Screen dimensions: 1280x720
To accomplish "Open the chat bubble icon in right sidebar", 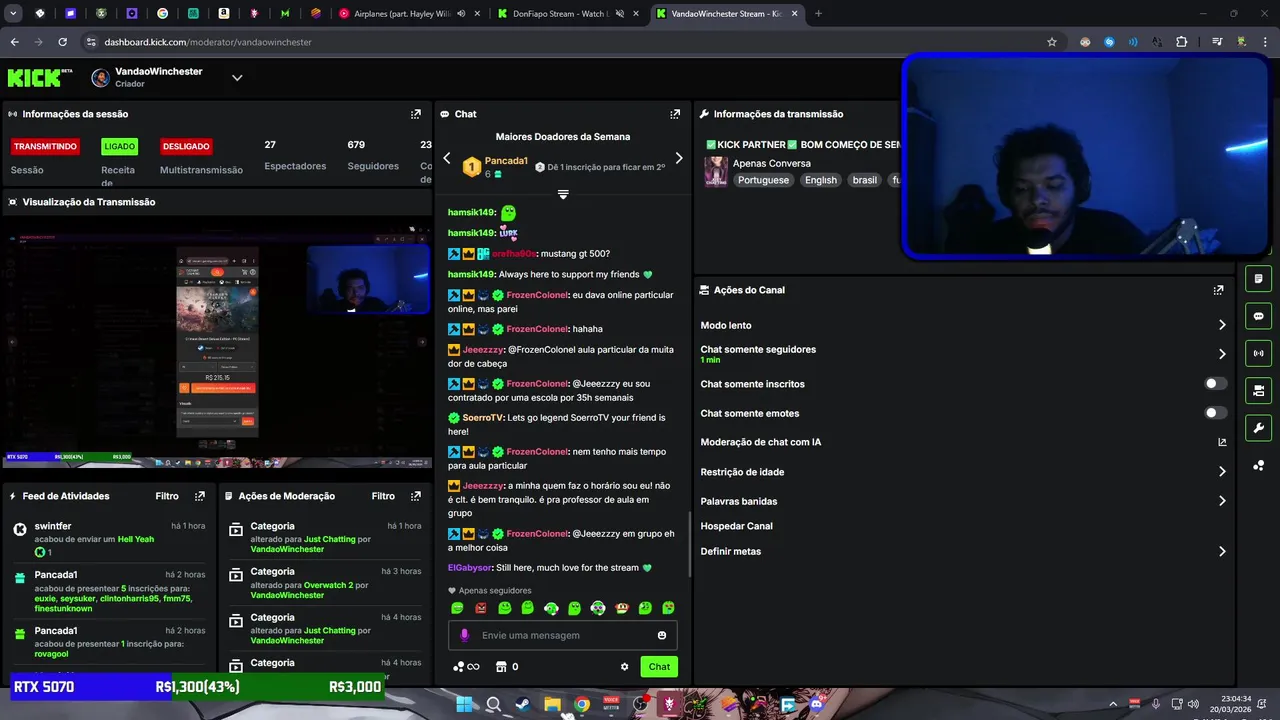I will coord(1258,316).
